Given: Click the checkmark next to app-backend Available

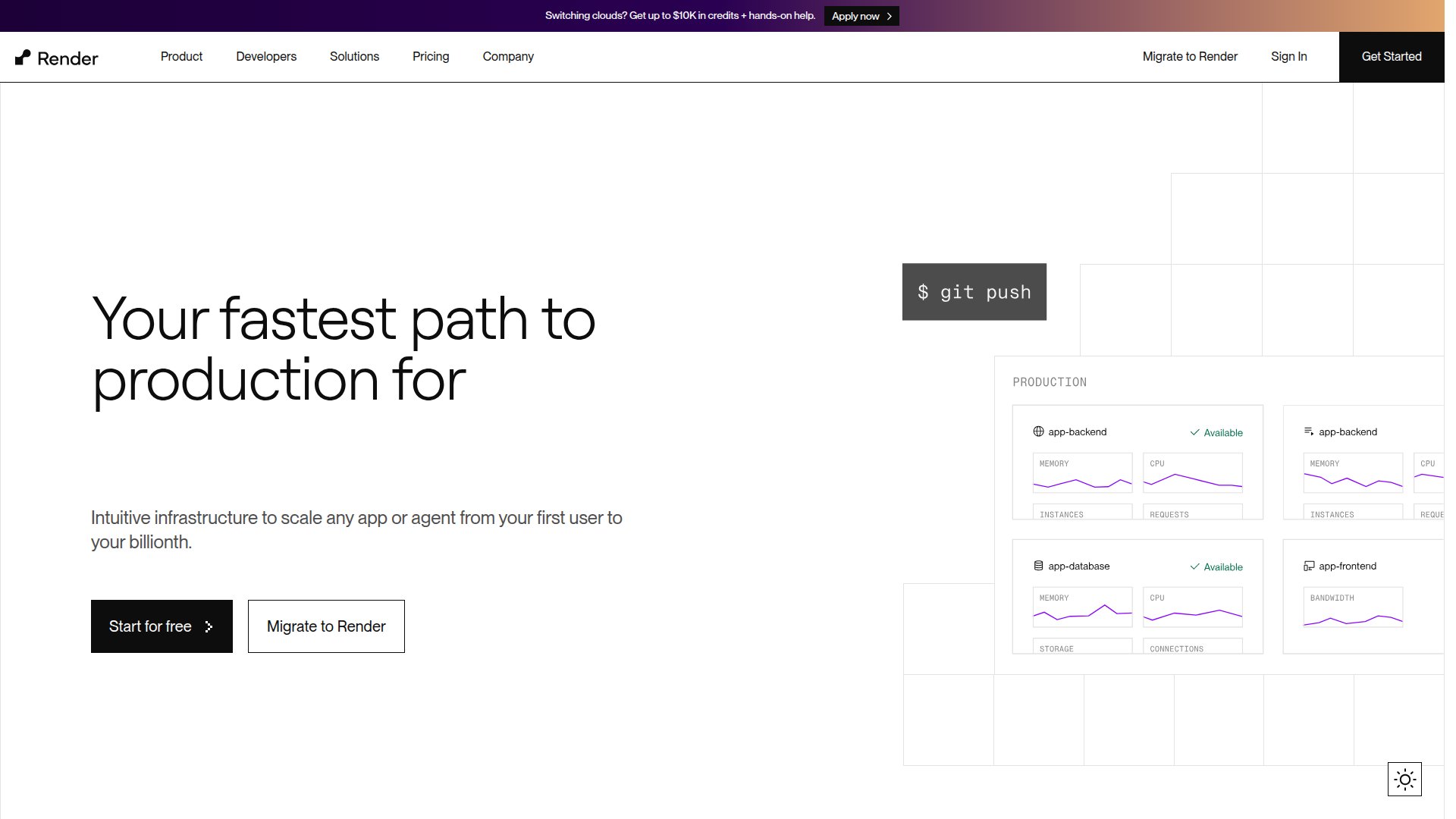Looking at the screenshot, I should pyautogui.click(x=1194, y=432).
